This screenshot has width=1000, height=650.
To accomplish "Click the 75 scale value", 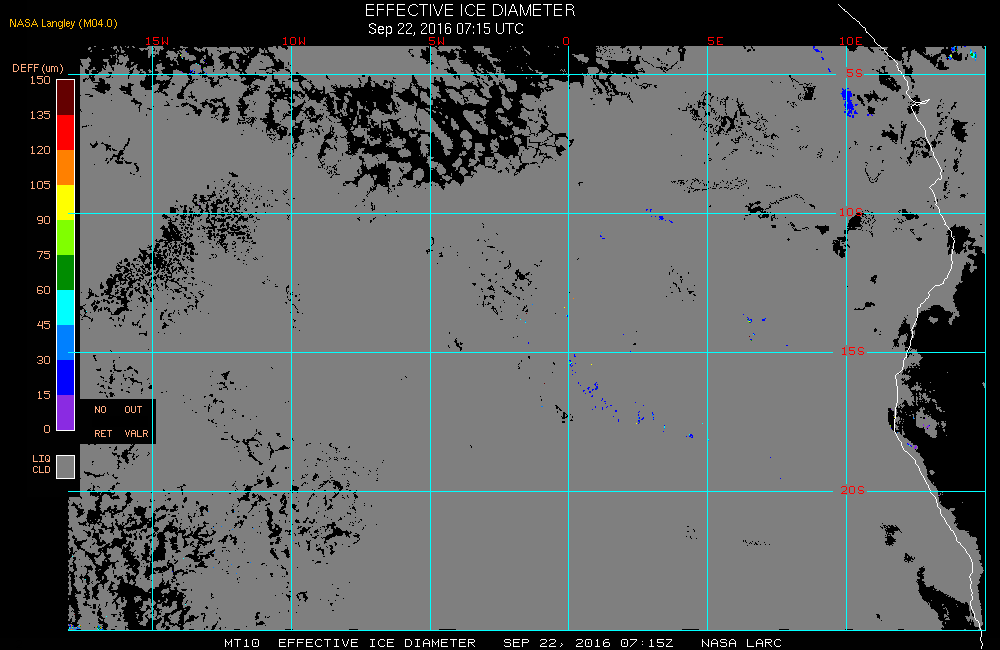I will [43, 255].
